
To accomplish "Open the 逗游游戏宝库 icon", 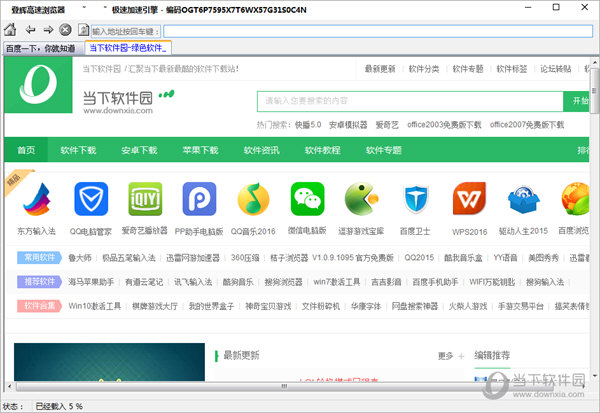I will [x=361, y=199].
